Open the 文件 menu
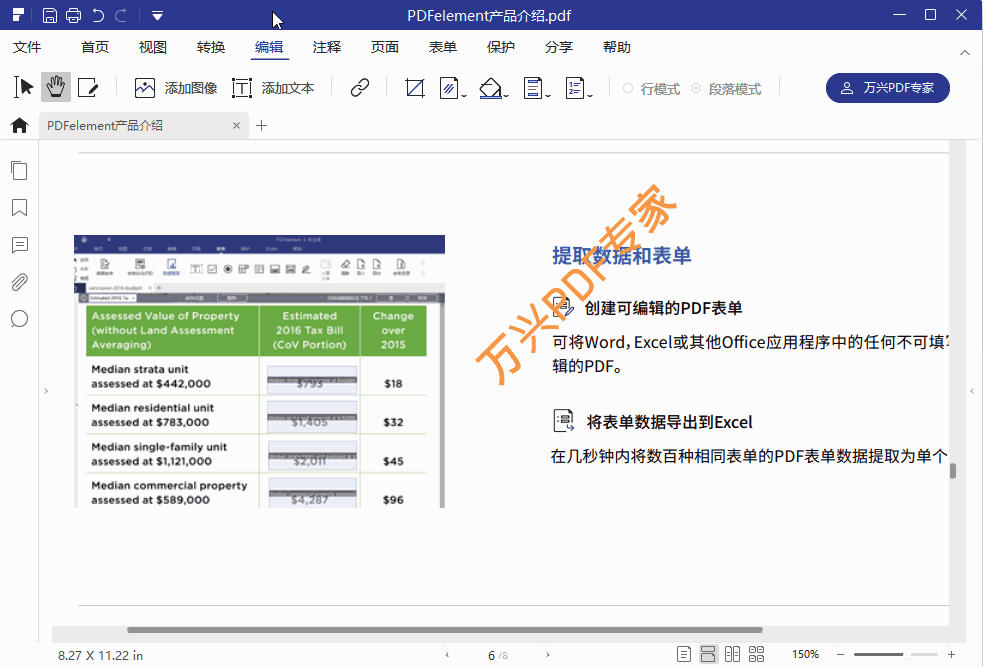983x667 pixels. point(27,47)
